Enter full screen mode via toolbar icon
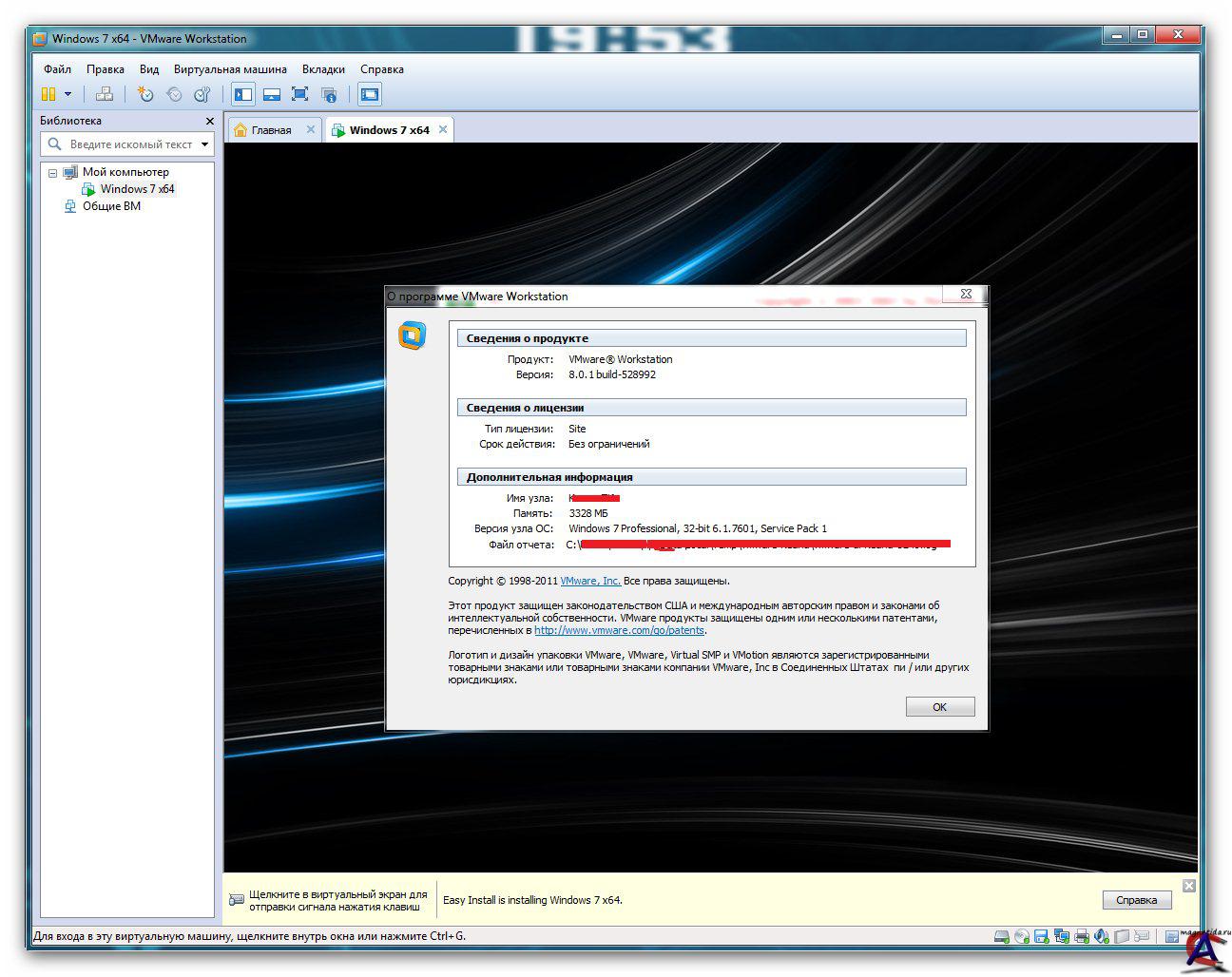The height and width of the screenshot is (977, 1232). [x=299, y=94]
